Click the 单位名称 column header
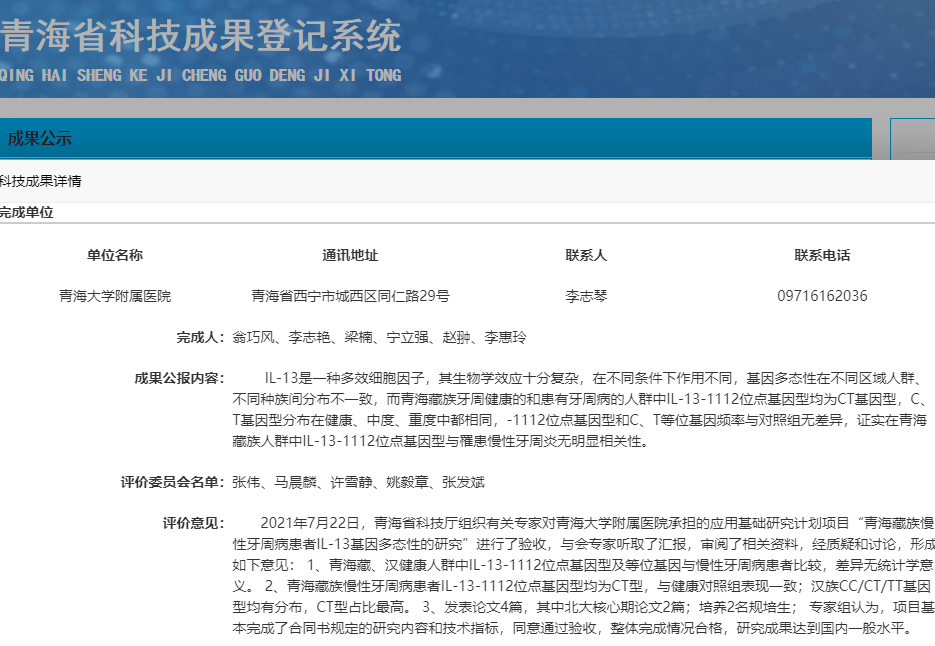Screen dimensions: 935x646 coord(115,255)
